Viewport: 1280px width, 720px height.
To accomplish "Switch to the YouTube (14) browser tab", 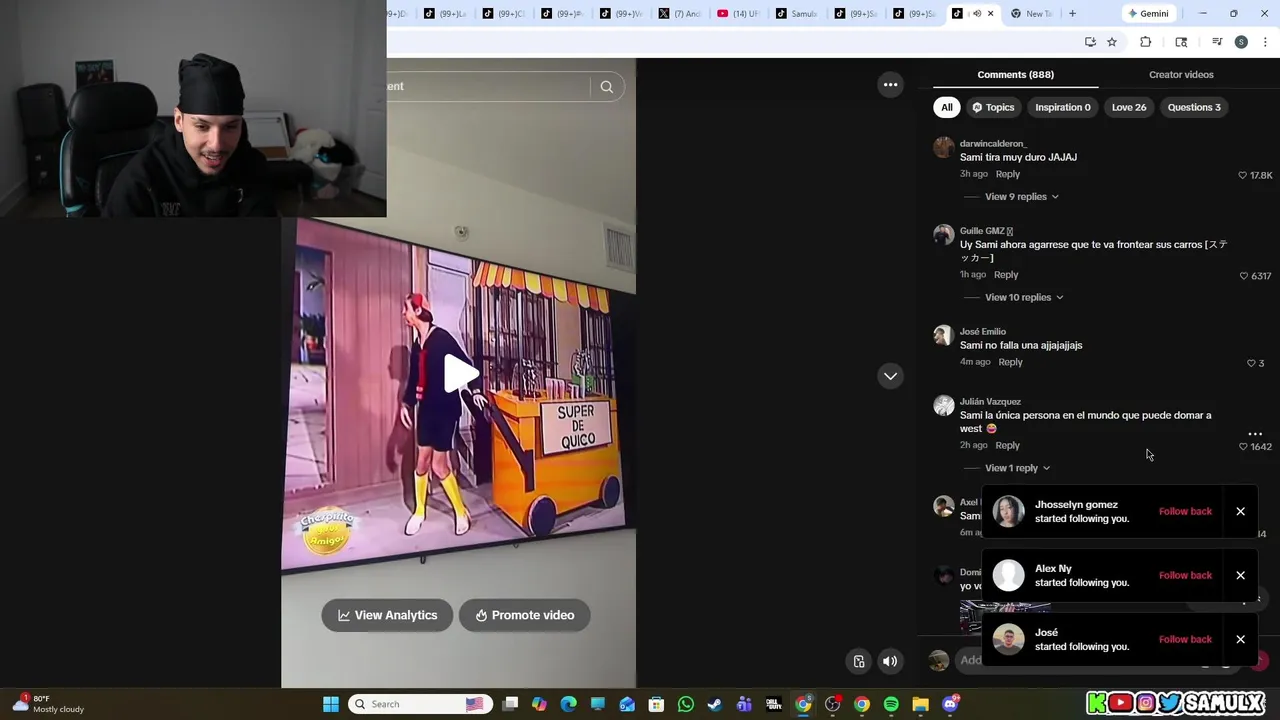I will 739,14.
